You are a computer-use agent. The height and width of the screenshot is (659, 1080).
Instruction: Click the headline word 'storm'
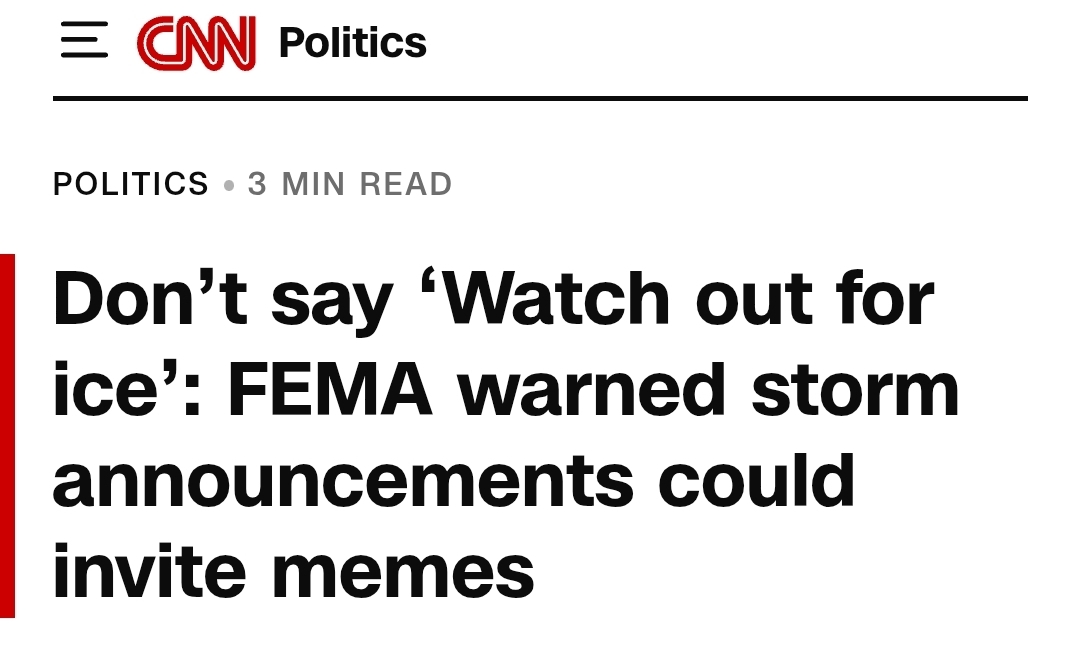tap(855, 390)
